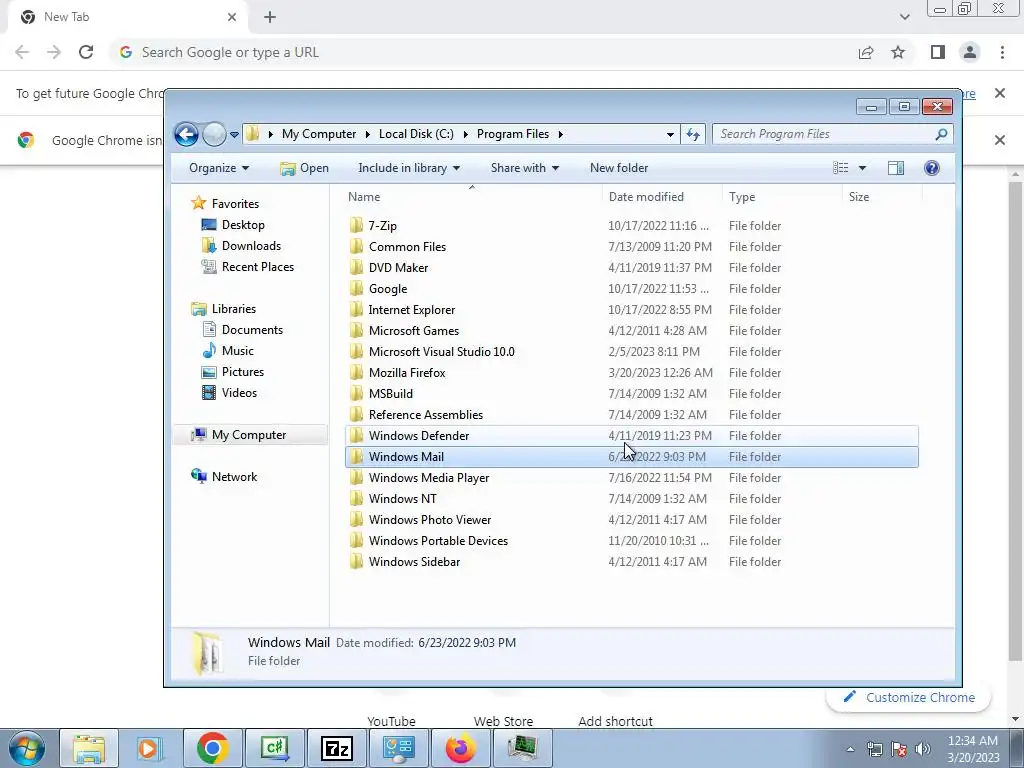Bookmark this tab with Chrome star icon

click(x=898, y=52)
